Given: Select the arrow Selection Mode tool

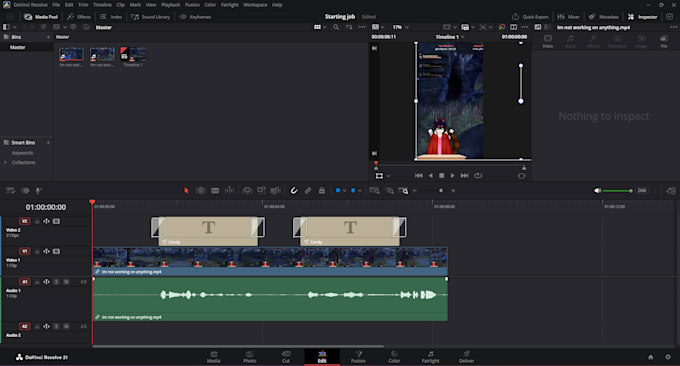Looking at the screenshot, I should tap(186, 190).
